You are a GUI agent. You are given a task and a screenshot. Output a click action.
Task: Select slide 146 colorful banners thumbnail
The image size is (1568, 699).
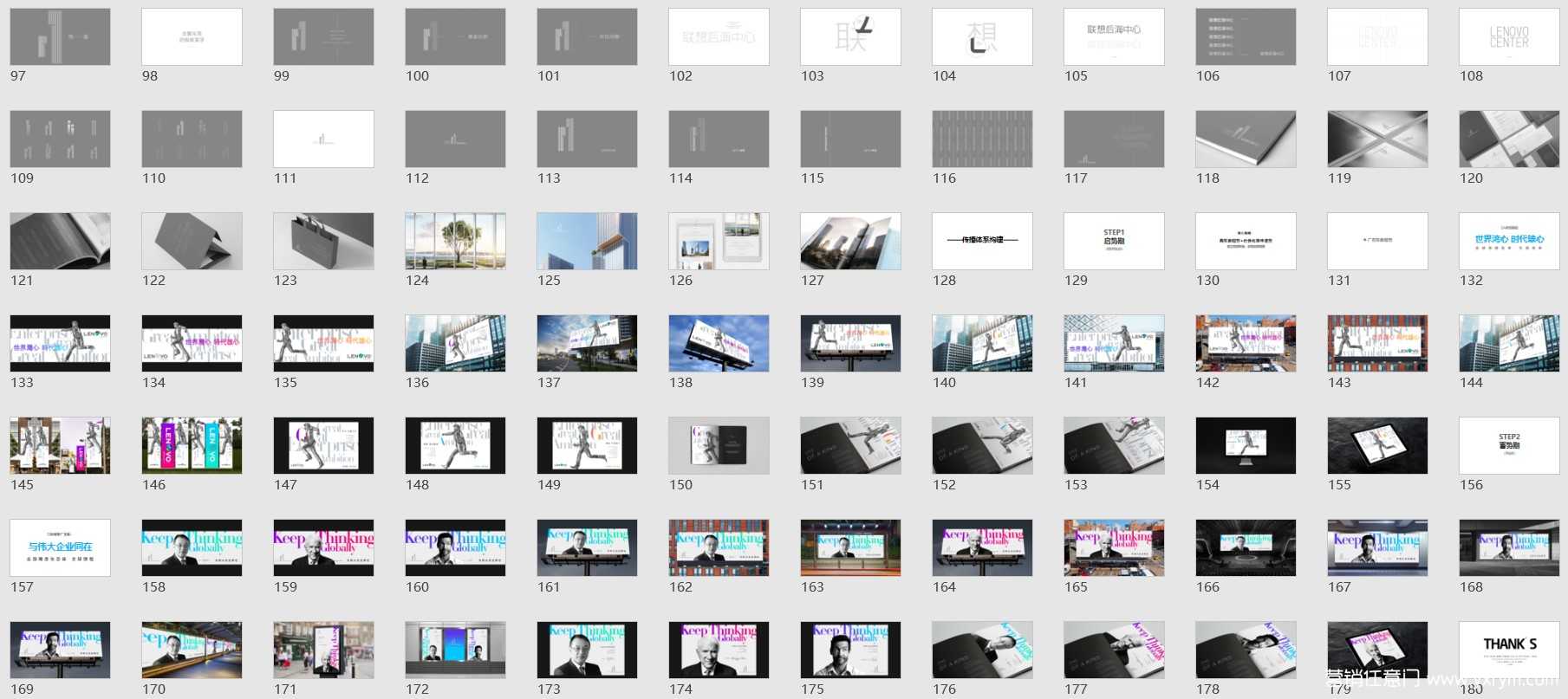pyautogui.click(x=192, y=446)
